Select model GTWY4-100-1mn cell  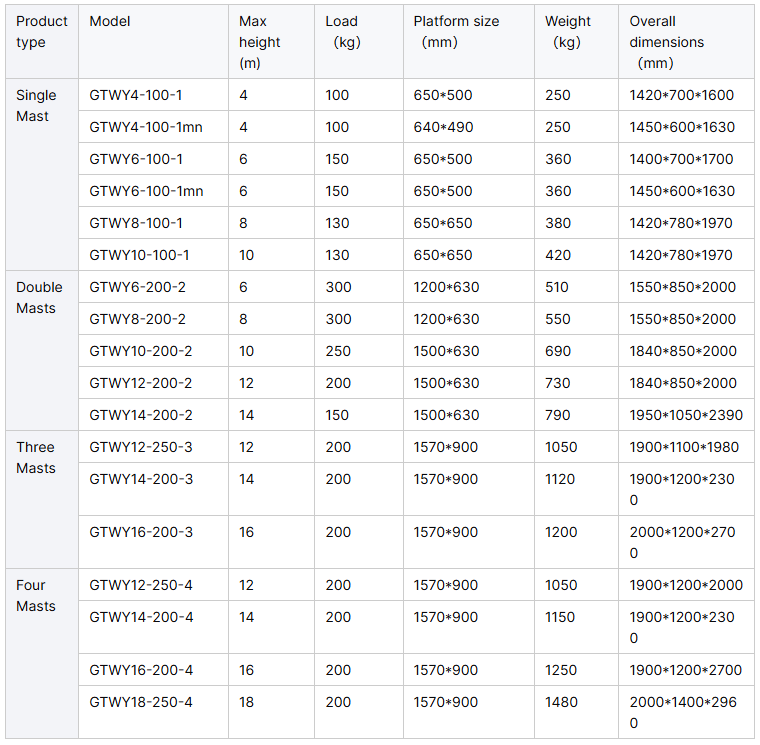point(146,127)
